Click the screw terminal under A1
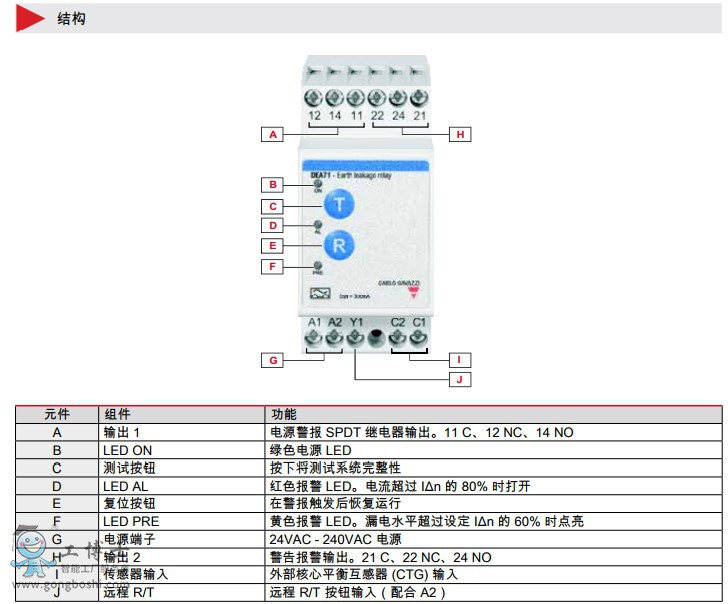728x604 pixels. (x=313, y=338)
